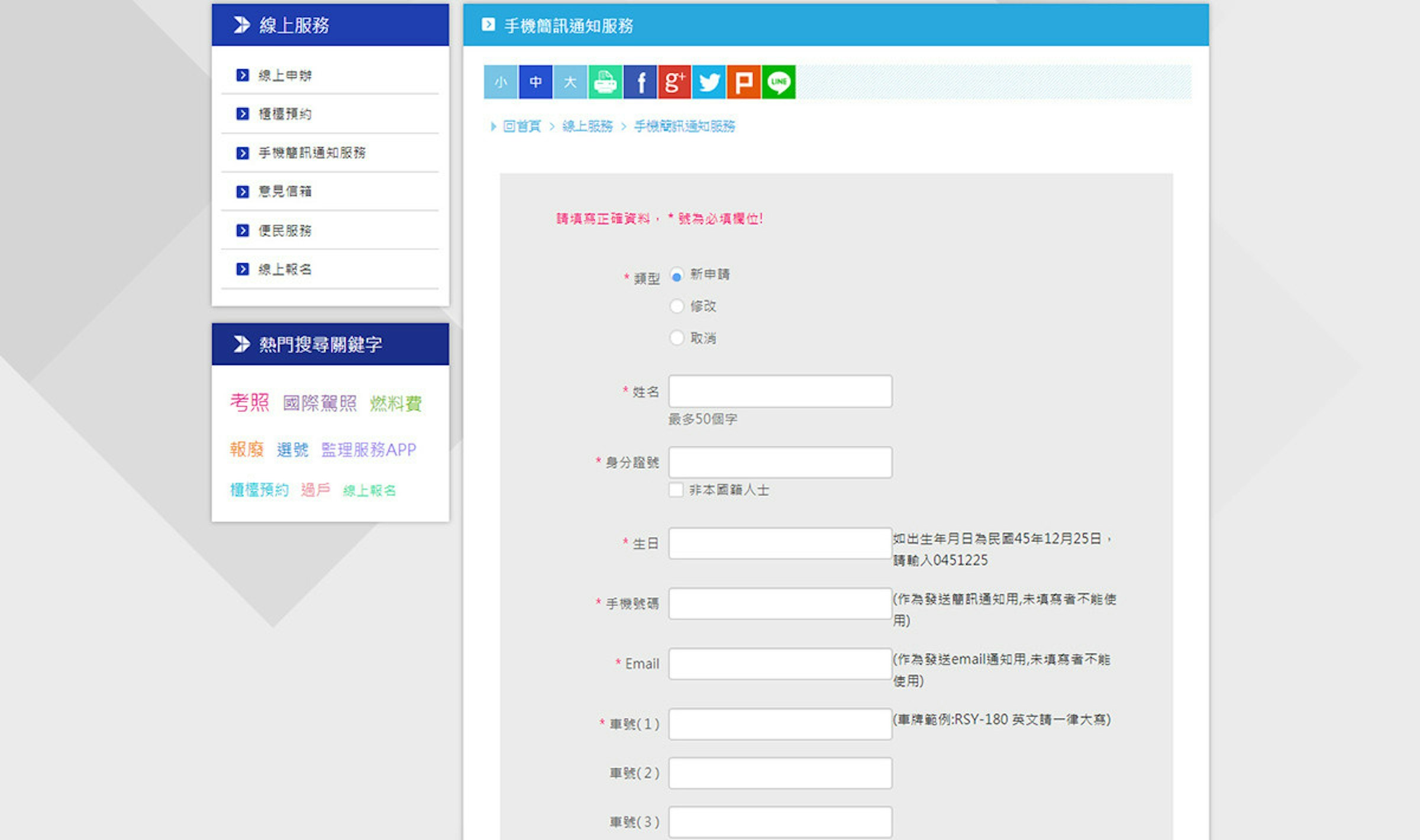Focus the 車號(1) input field
This screenshot has width=1420, height=840.
click(780, 724)
